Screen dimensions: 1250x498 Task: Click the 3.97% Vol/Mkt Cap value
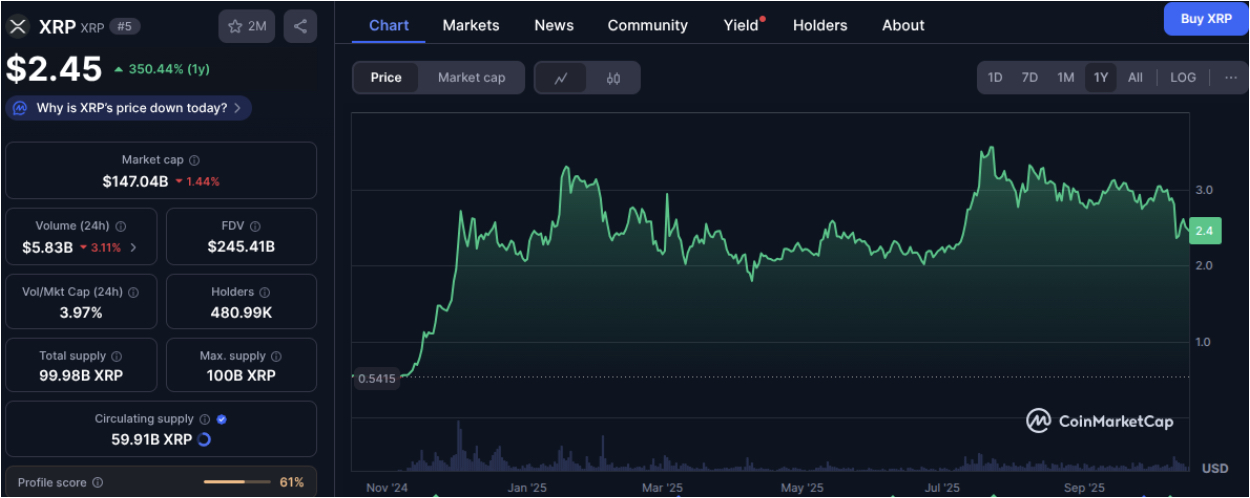tap(81, 313)
